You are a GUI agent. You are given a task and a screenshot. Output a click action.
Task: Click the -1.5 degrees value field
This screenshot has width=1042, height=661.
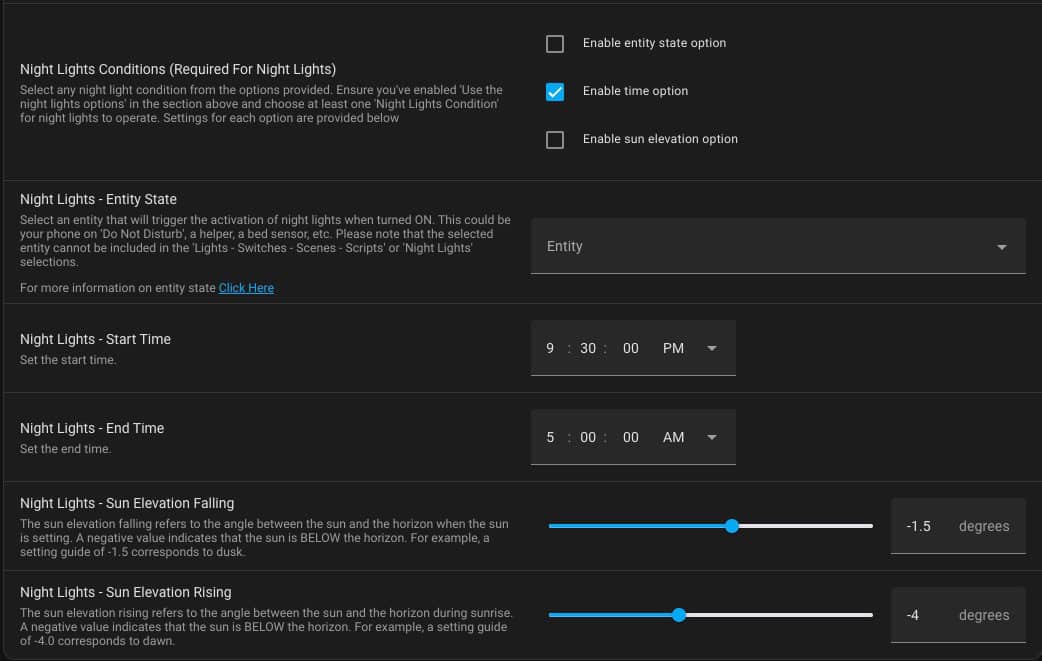(958, 526)
